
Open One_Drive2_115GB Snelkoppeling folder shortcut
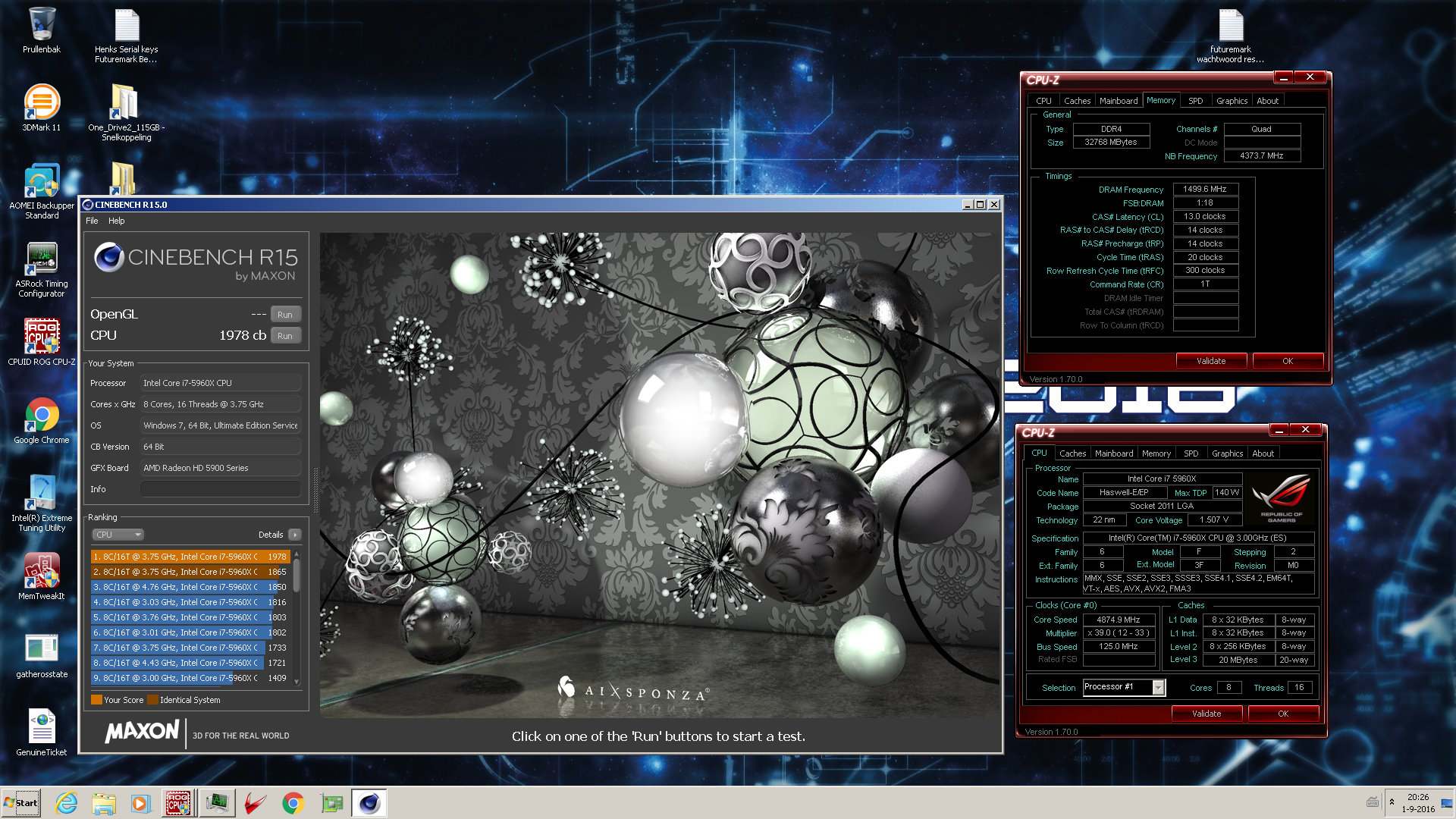126,112
